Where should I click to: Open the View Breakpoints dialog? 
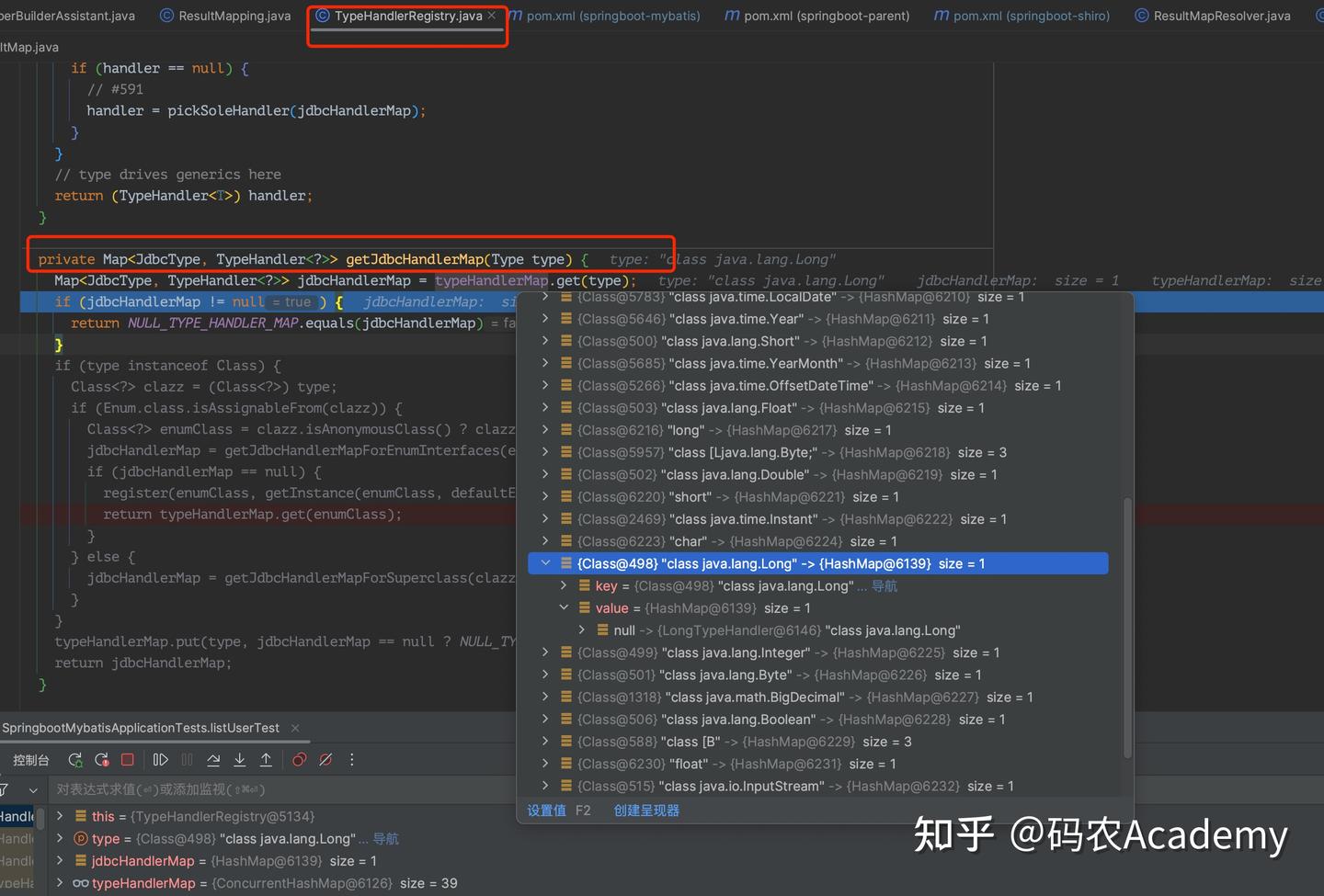coord(299,760)
